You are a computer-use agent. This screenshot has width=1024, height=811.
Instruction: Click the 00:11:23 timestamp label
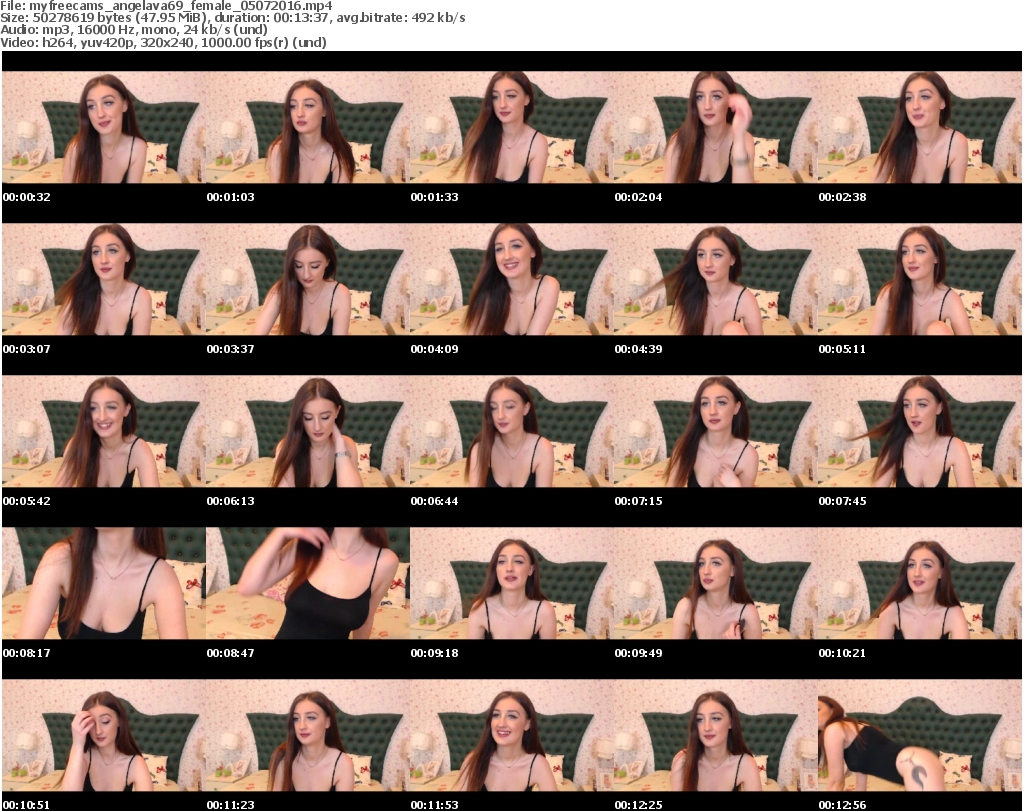click(x=231, y=805)
